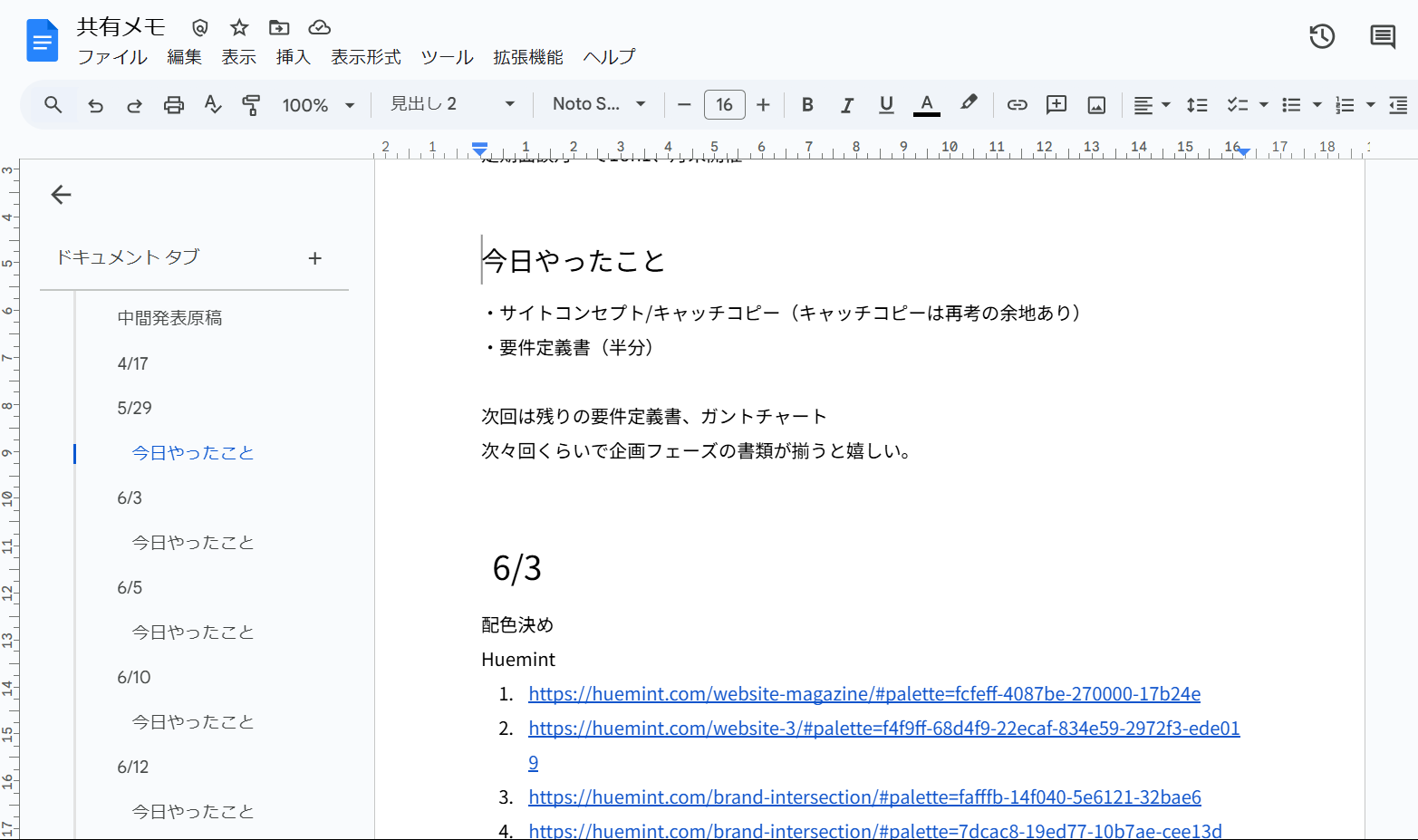This screenshot has width=1418, height=840.
Task: Open the ツール menu
Action: click(448, 57)
